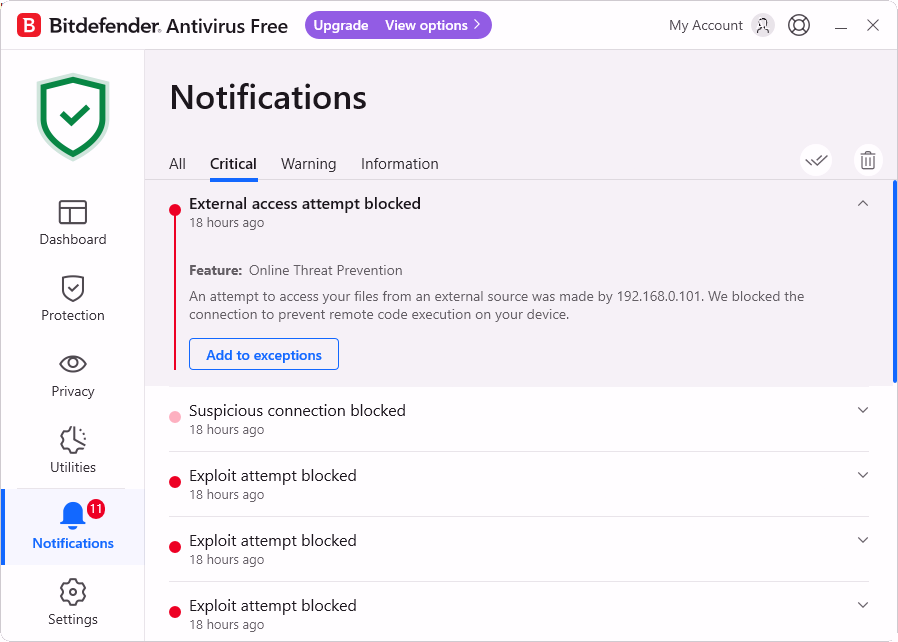Mark all notifications as read icon
898x642 pixels.
pyautogui.click(x=816, y=160)
